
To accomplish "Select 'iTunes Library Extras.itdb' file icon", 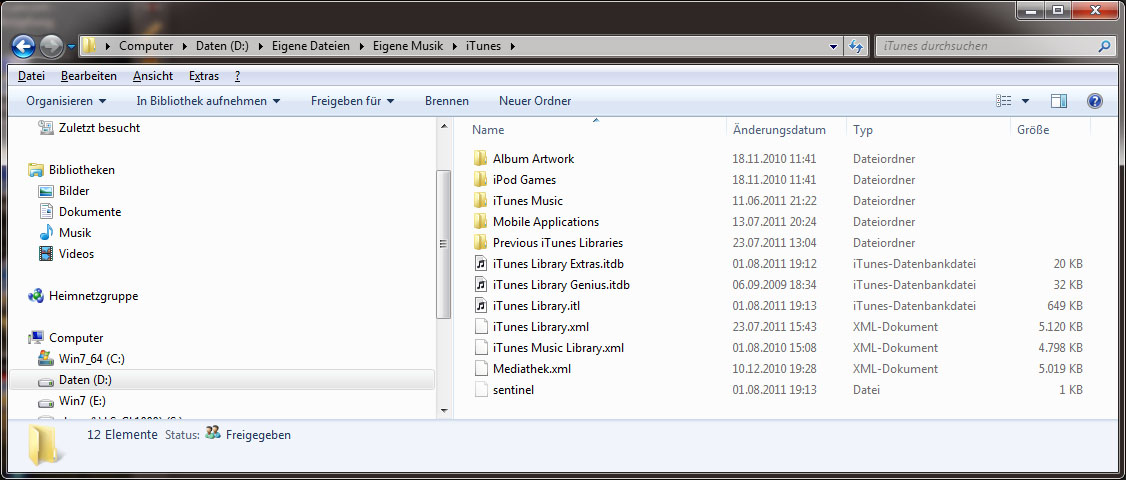I will pos(480,264).
